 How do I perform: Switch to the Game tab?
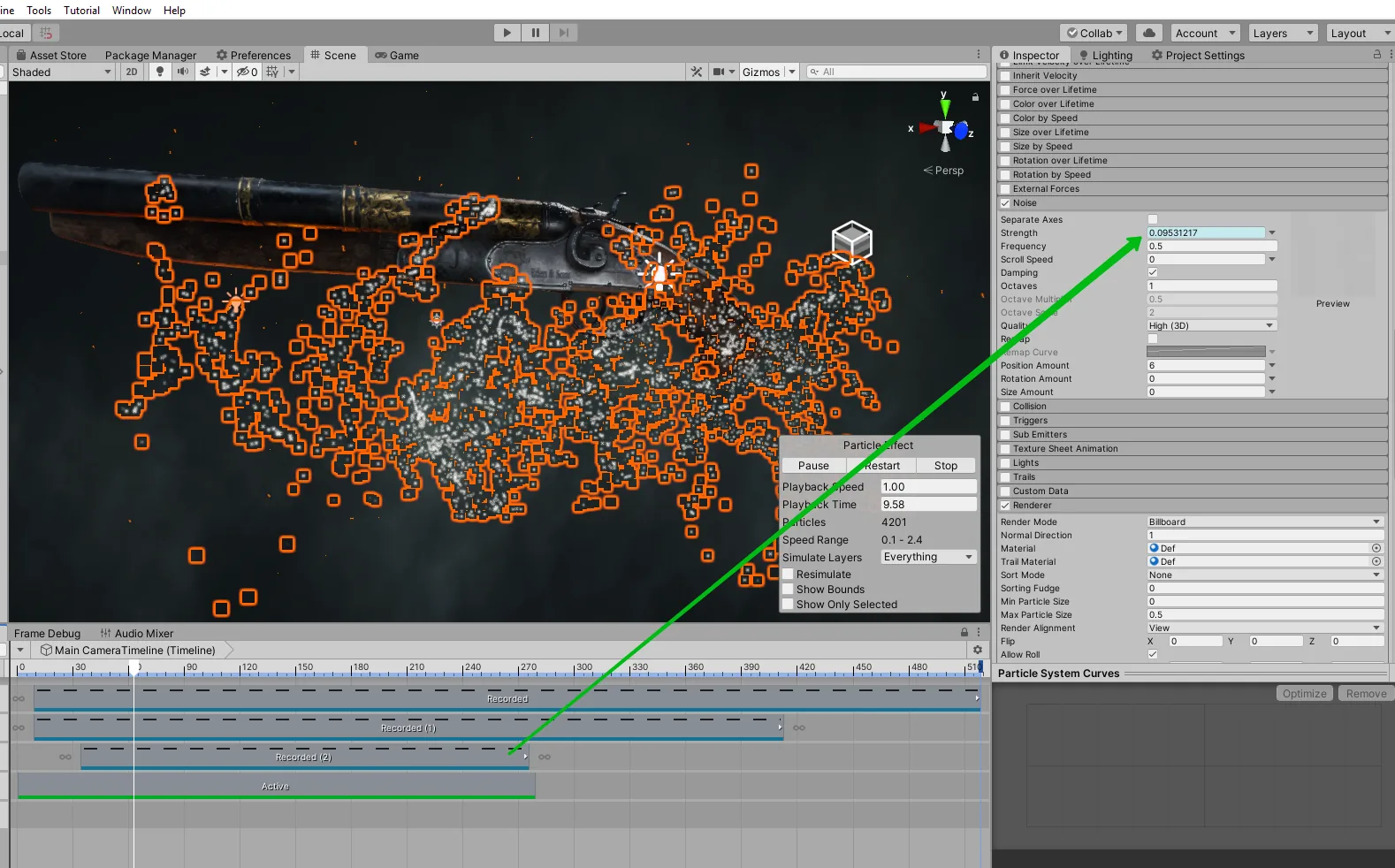[396, 55]
